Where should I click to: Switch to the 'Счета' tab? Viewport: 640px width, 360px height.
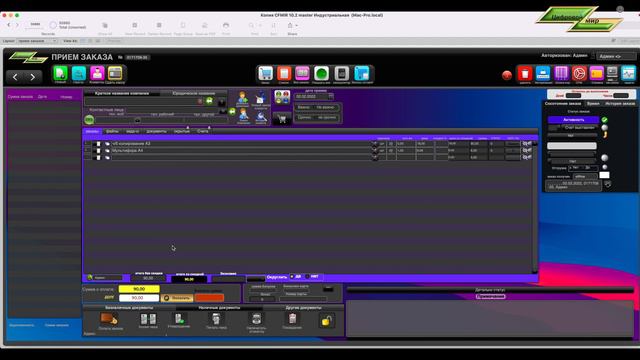(202, 131)
